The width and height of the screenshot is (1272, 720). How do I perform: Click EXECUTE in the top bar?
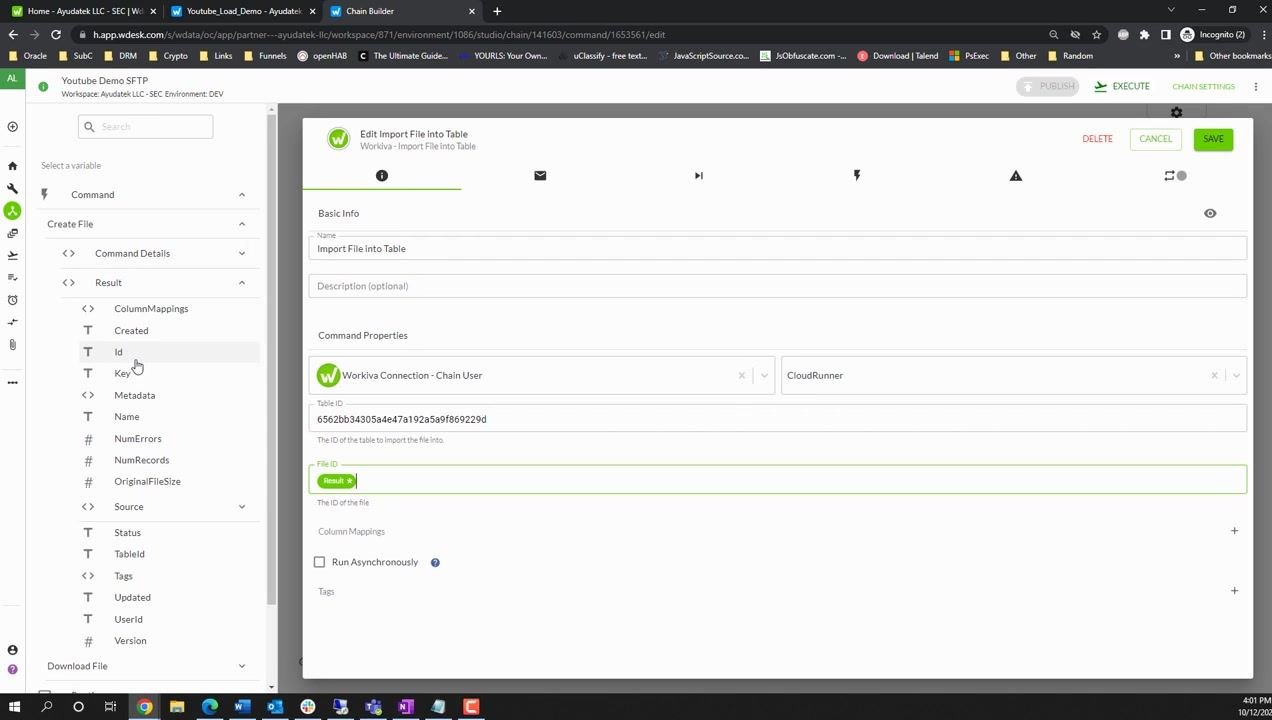click(1122, 87)
